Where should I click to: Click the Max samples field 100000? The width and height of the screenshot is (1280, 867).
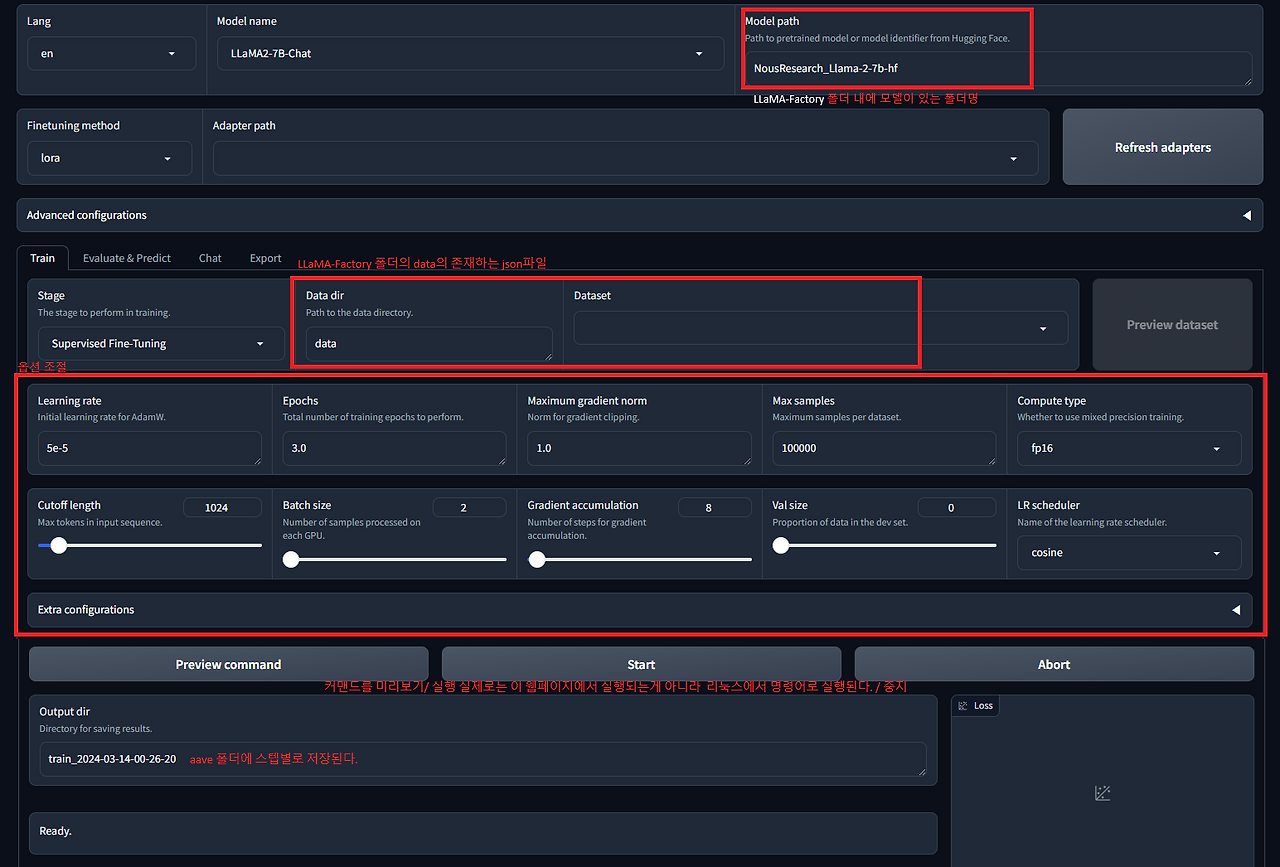click(x=884, y=448)
